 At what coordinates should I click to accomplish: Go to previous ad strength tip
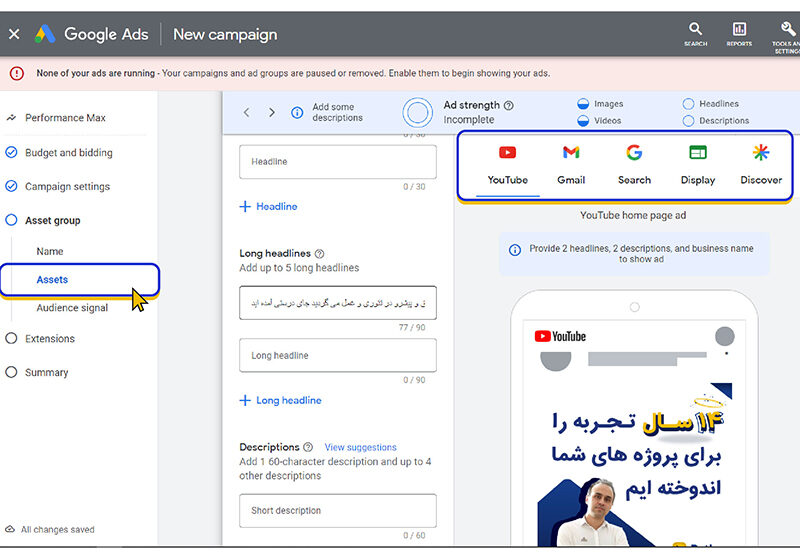click(247, 112)
